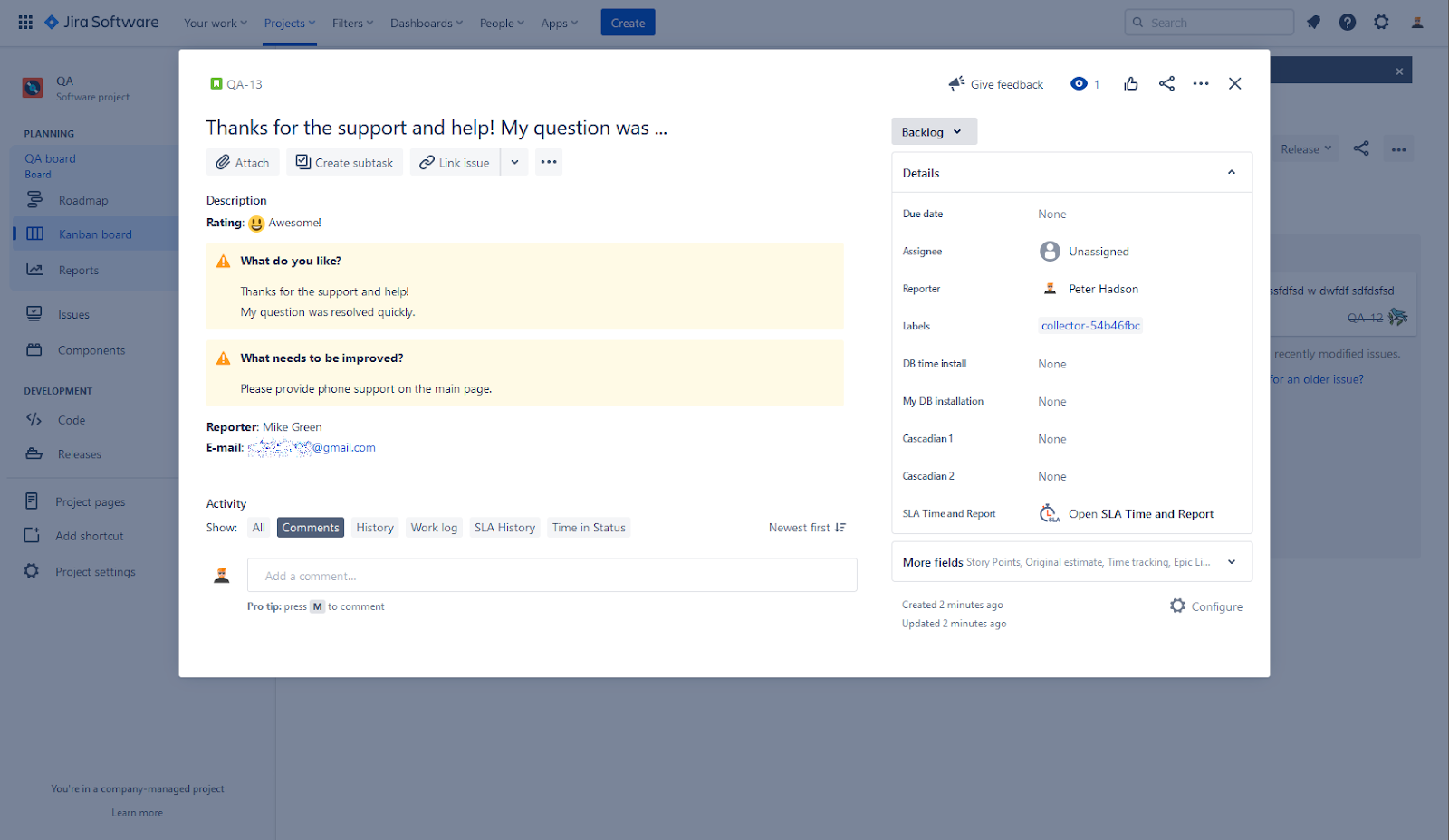Open the Backlog status dropdown
Screen dimensions: 1449x840
(x=934, y=131)
